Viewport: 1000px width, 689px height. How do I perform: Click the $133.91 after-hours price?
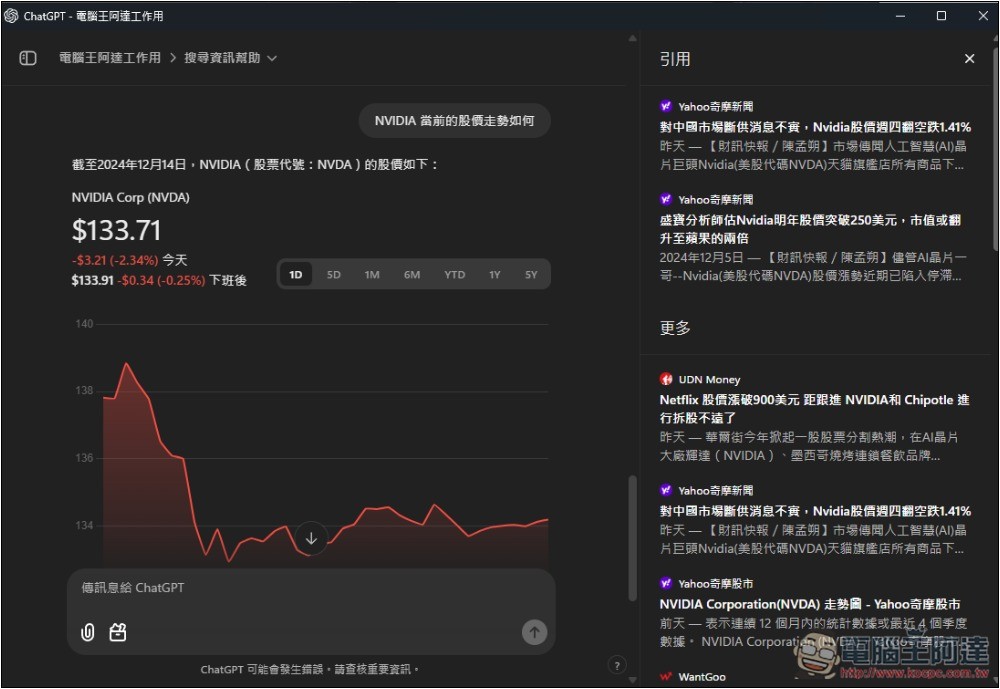click(x=92, y=280)
